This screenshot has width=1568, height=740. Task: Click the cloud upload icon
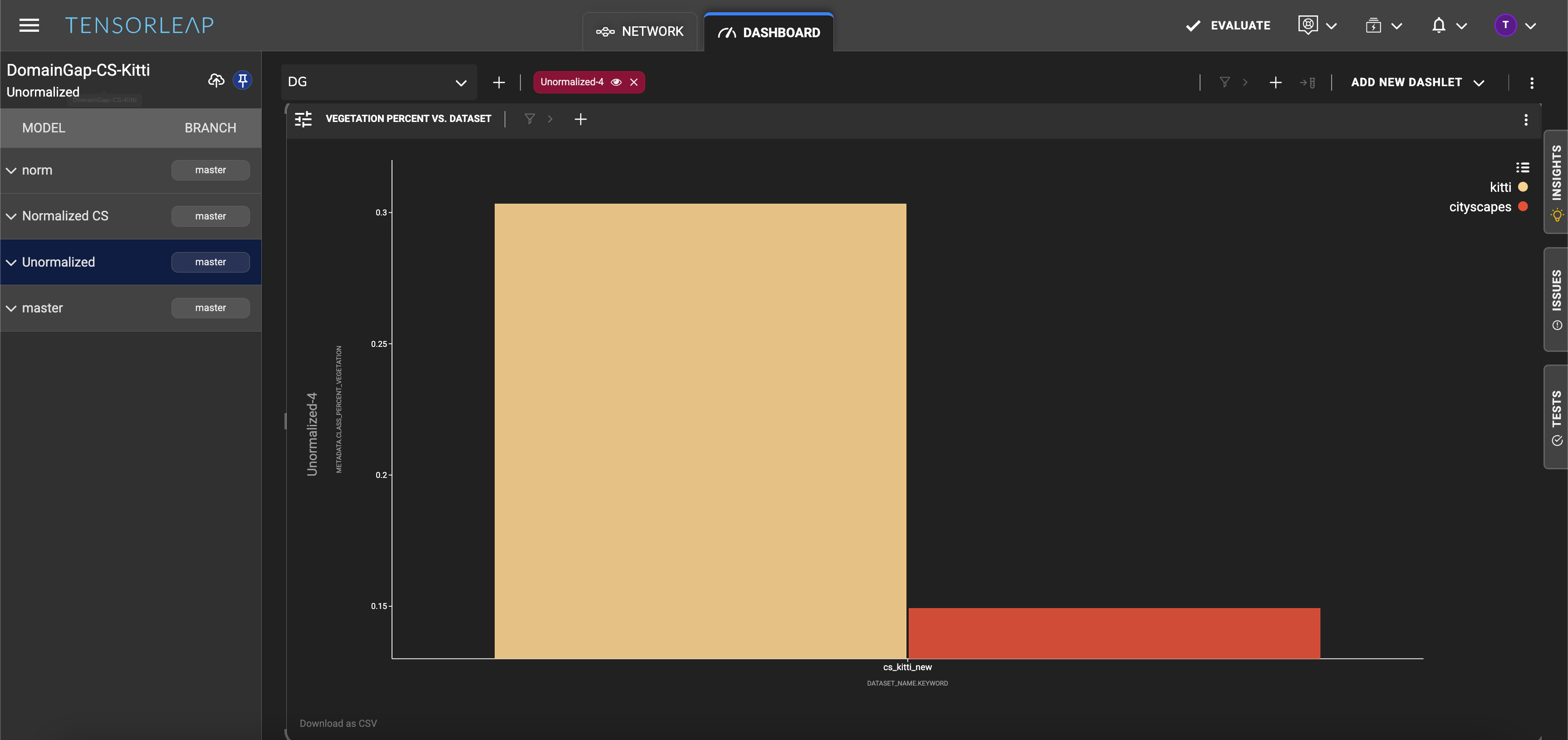[x=216, y=80]
